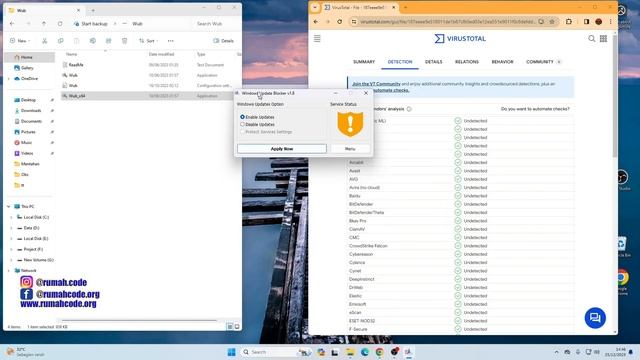Select the Disable Updates radio button
The image size is (640, 360).
242,124
